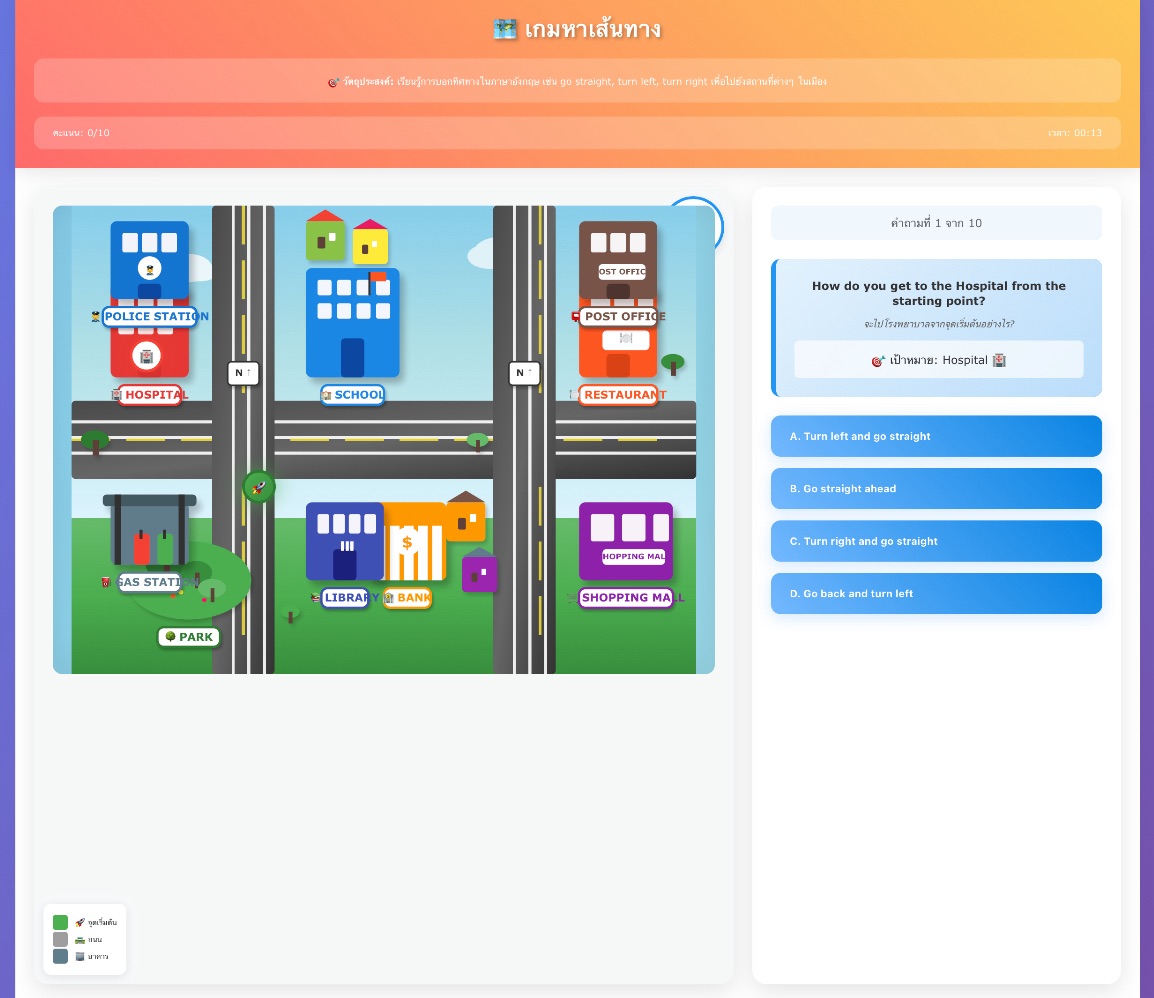Click the RESTAURANT label on the map
The width and height of the screenshot is (1154, 998).
[619, 395]
